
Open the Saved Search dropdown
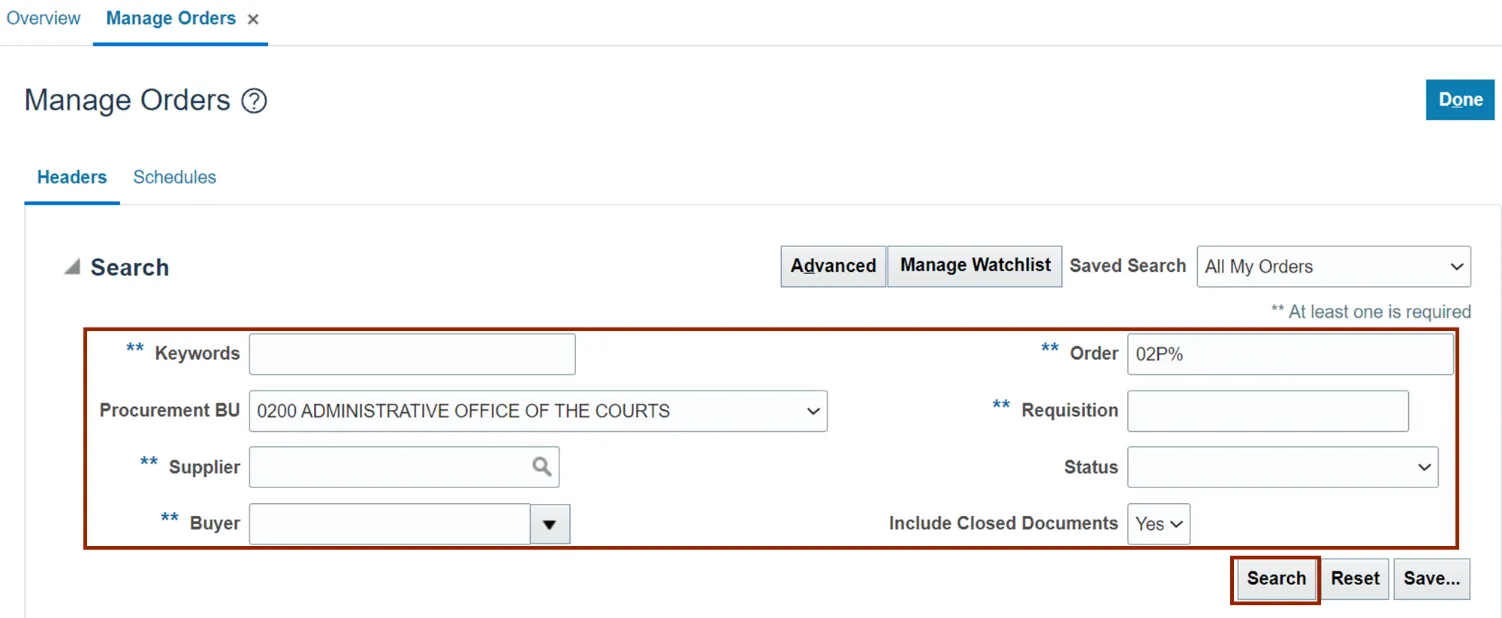point(1333,267)
